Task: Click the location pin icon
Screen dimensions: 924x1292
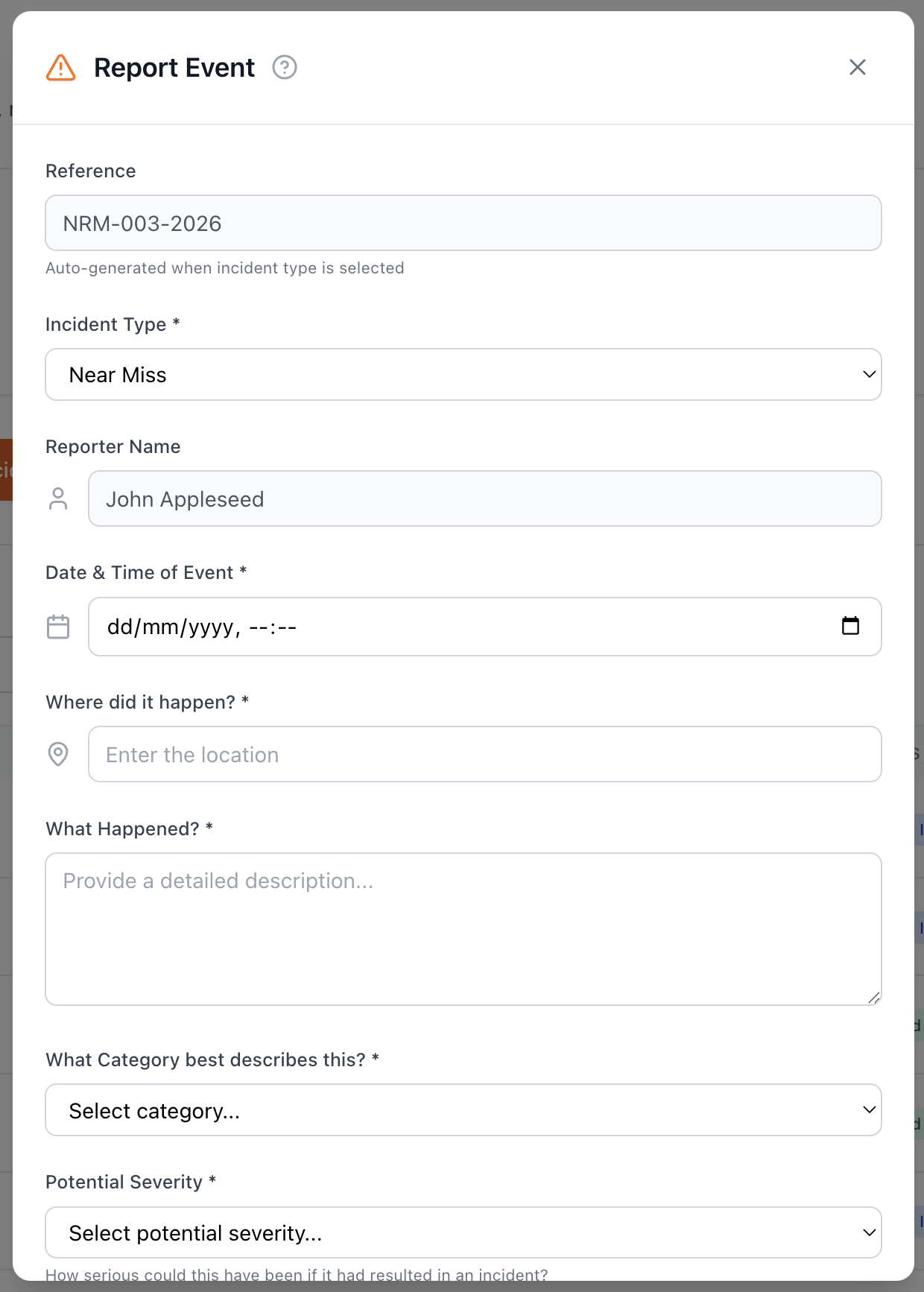Action: coord(59,754)
